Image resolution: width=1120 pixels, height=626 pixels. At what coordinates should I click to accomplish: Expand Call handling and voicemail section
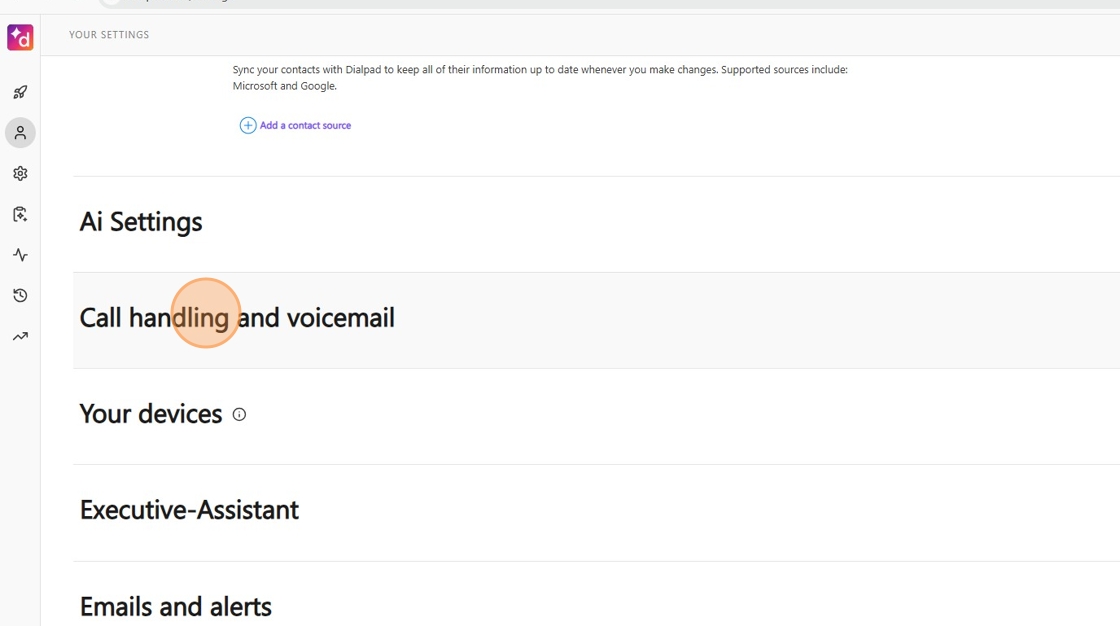click(x=237, y=318)
